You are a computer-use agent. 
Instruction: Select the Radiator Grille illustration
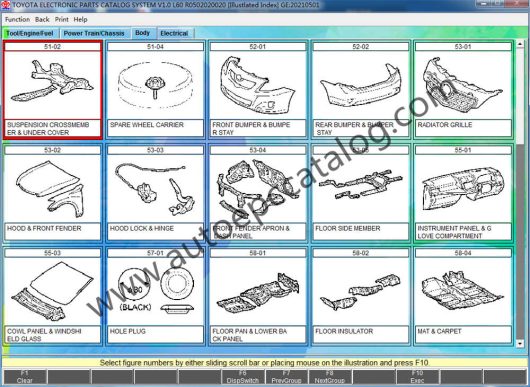(x=463, y=85)
